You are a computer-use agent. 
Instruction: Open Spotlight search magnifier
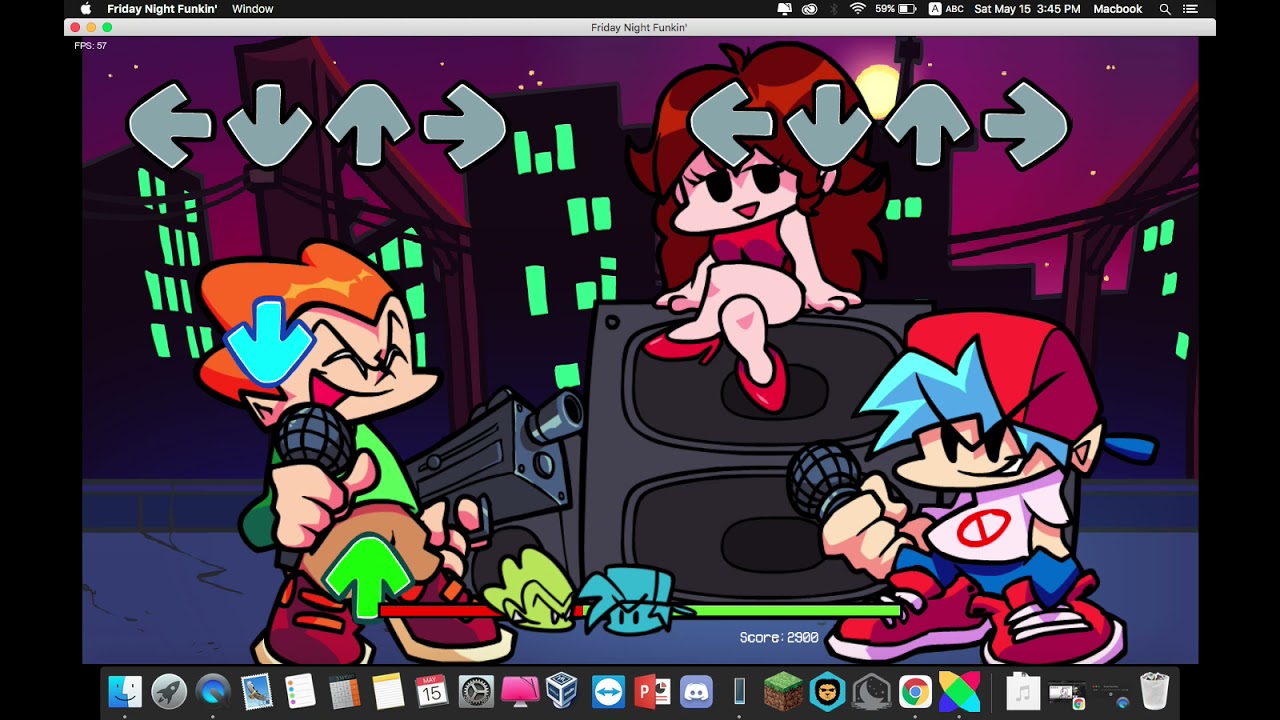(x=1165, y=9)
